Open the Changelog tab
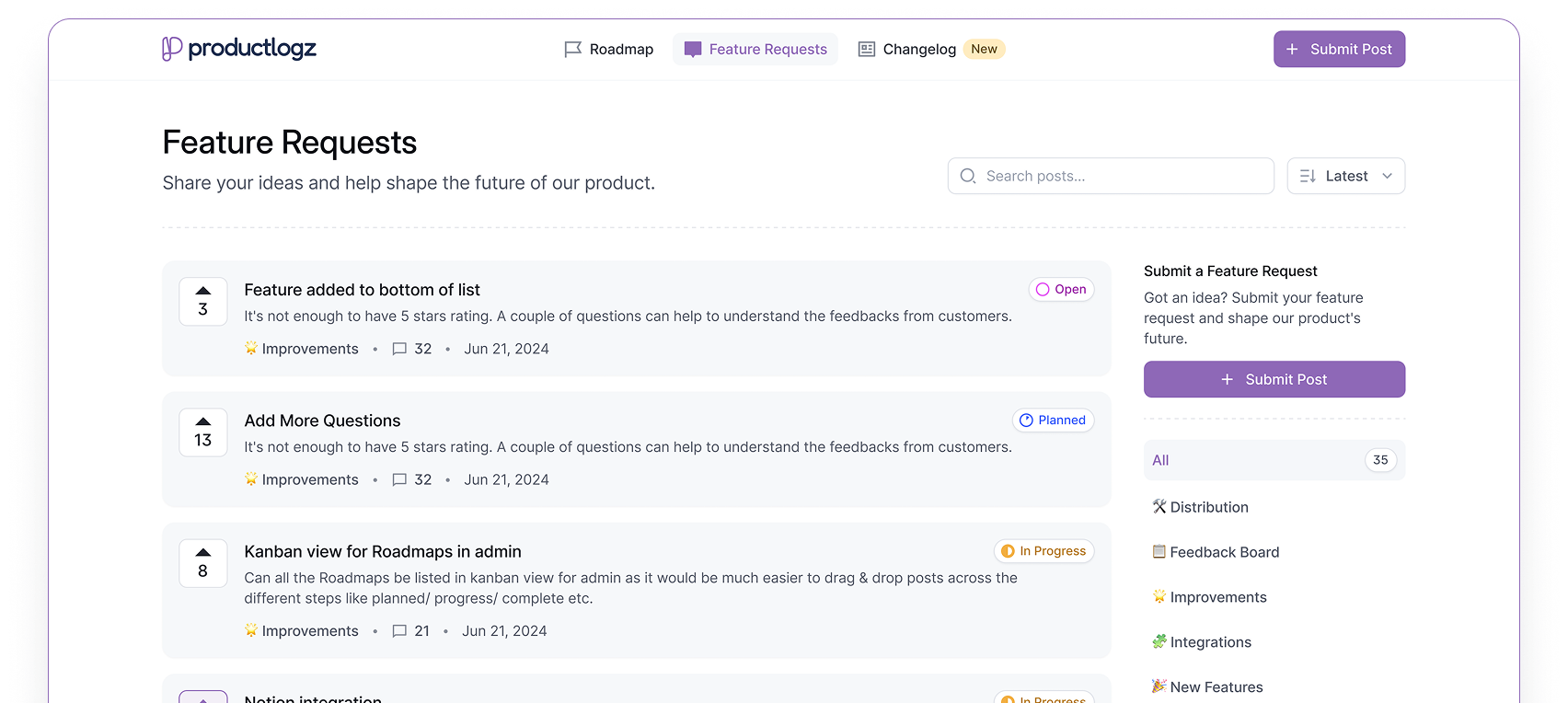 pyautogui.click(x=907, y=49)
